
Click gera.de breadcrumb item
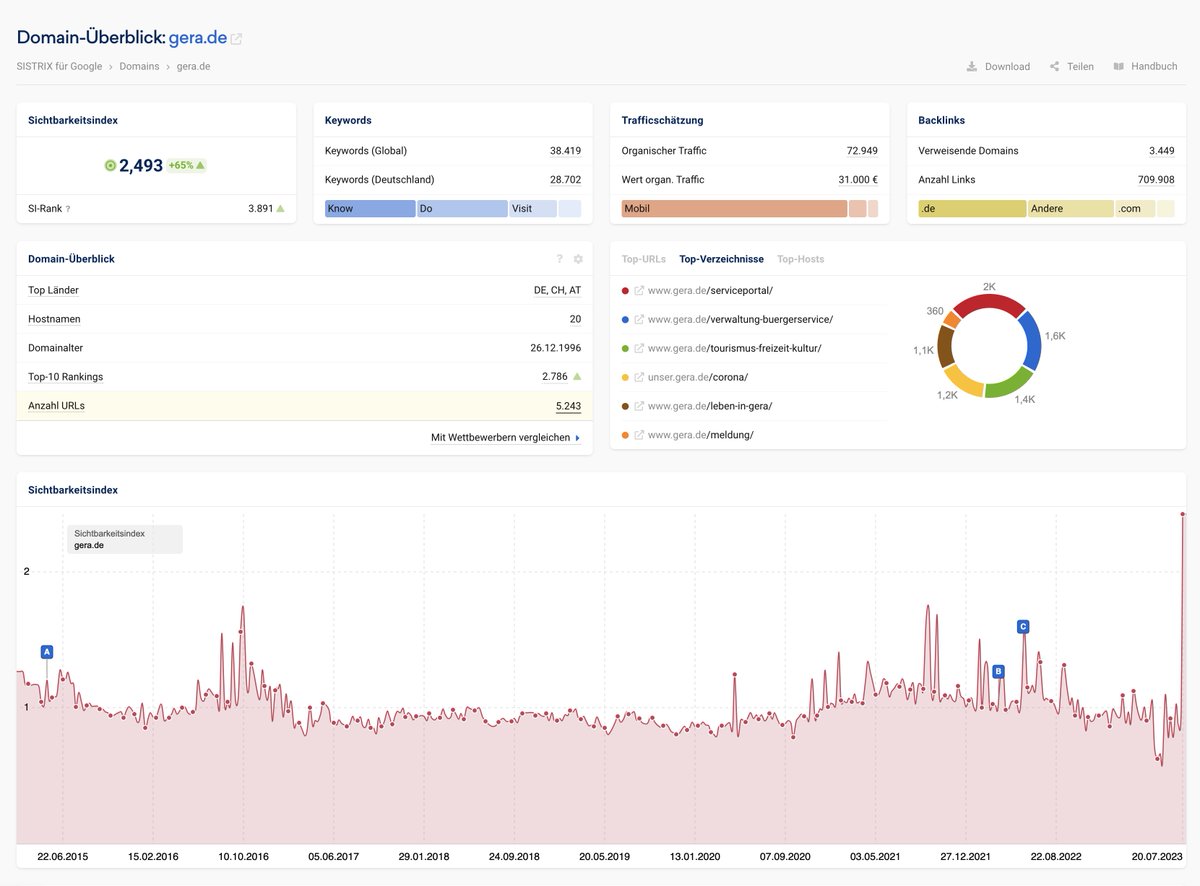[193, 67]
